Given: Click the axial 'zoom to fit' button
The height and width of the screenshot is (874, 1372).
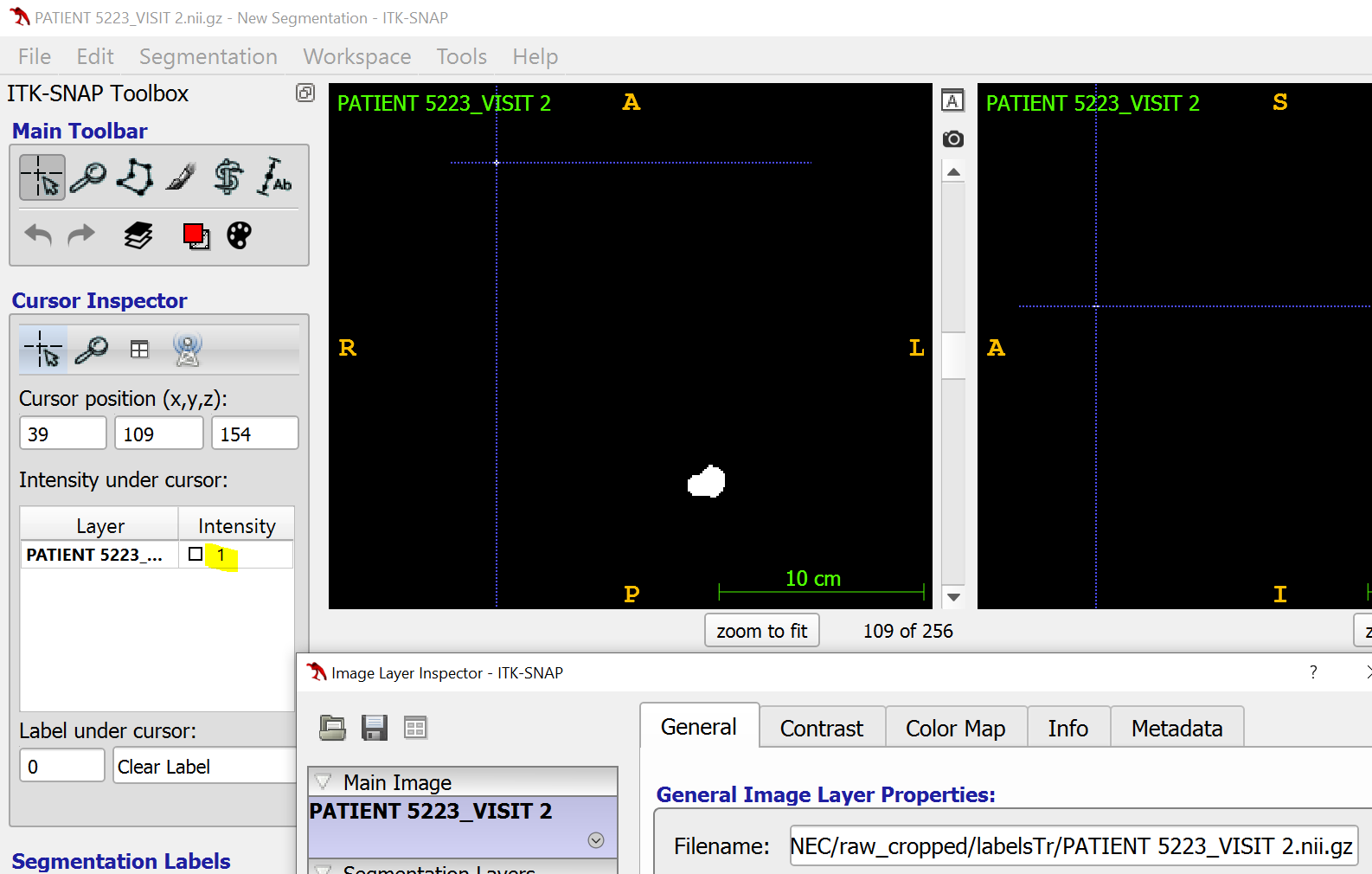Looking at the screenshot, I should pyautogui.click(x=762, y=631).
